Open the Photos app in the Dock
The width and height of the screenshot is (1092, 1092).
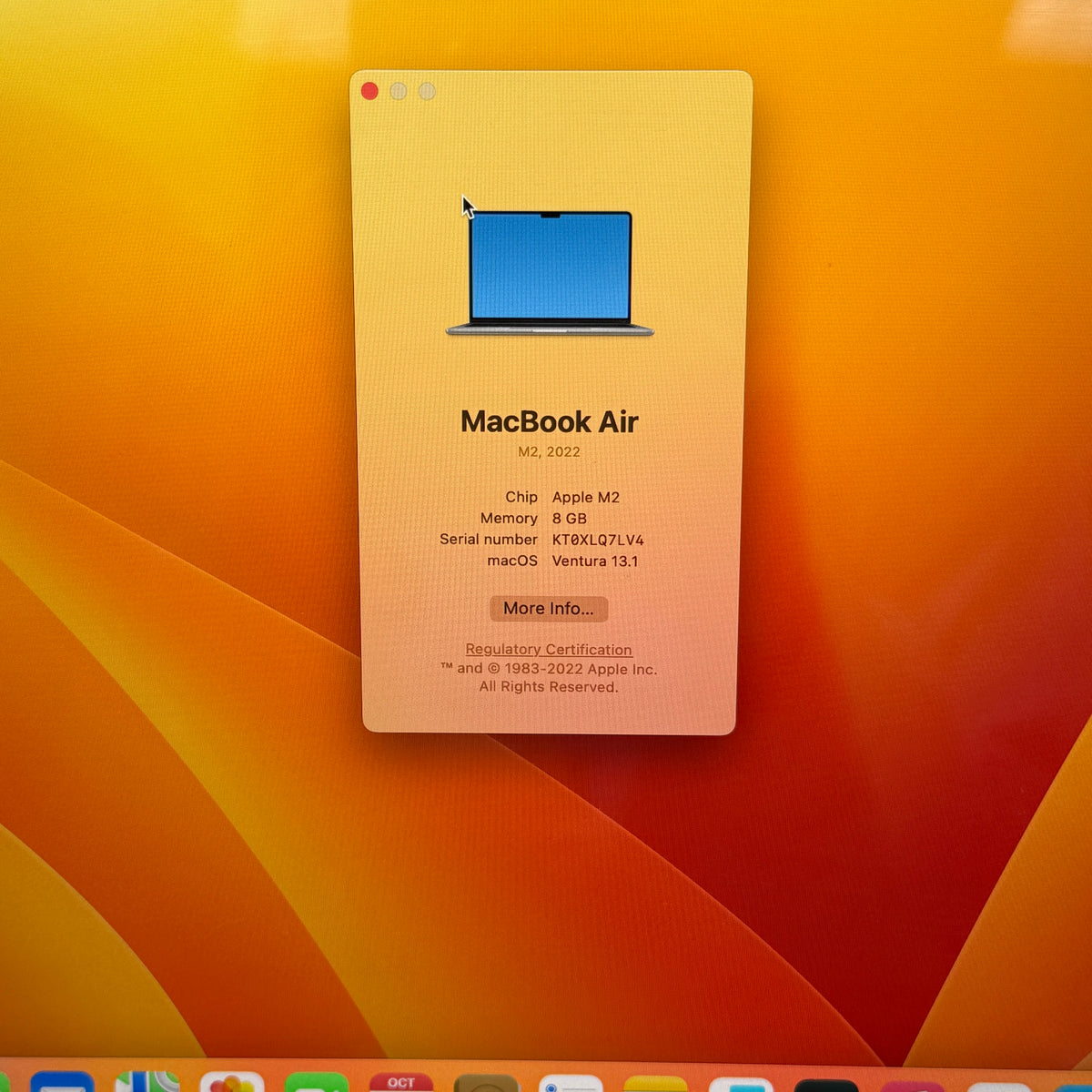click(232, 1083)
